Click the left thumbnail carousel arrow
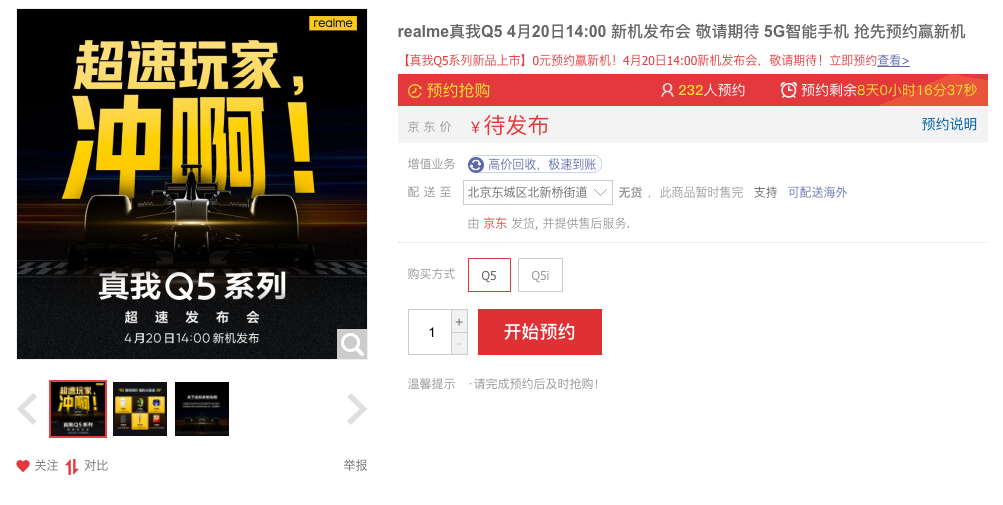The image size is (1003, 505). pos(27,409)
